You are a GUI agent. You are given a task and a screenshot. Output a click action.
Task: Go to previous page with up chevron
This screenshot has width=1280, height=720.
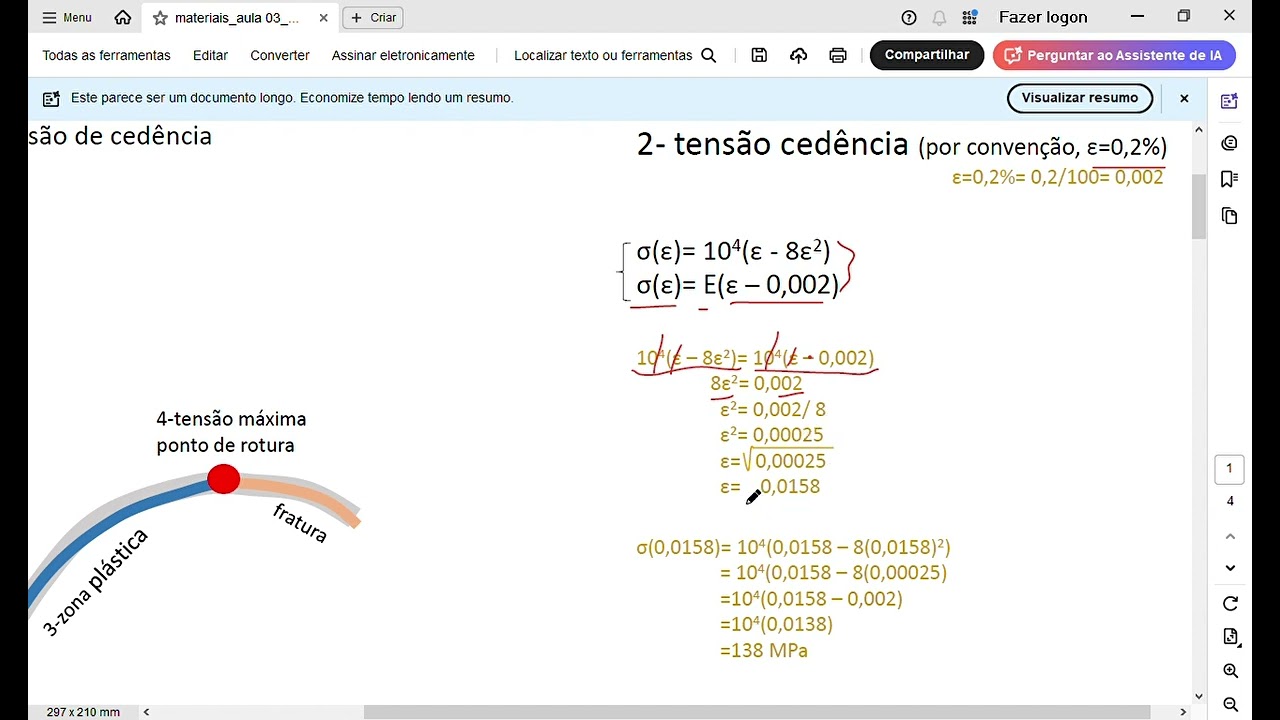coord(1230,537)
